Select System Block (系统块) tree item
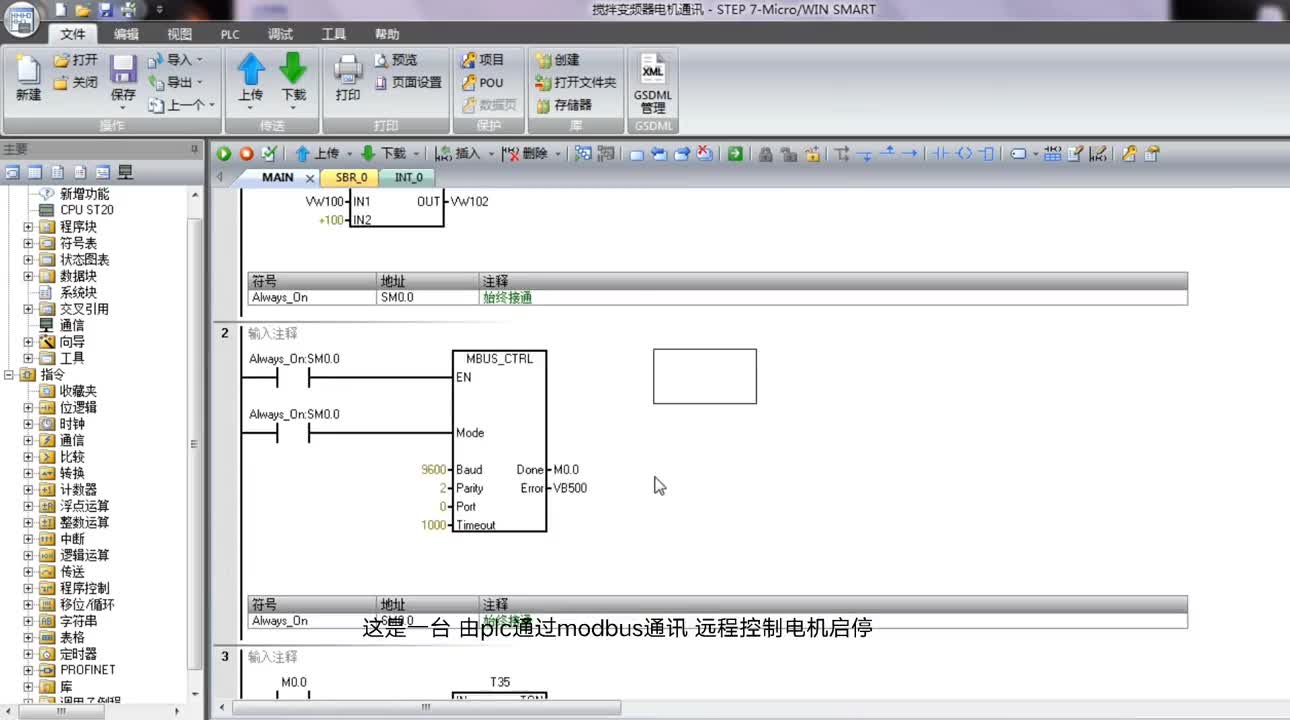 78,293
